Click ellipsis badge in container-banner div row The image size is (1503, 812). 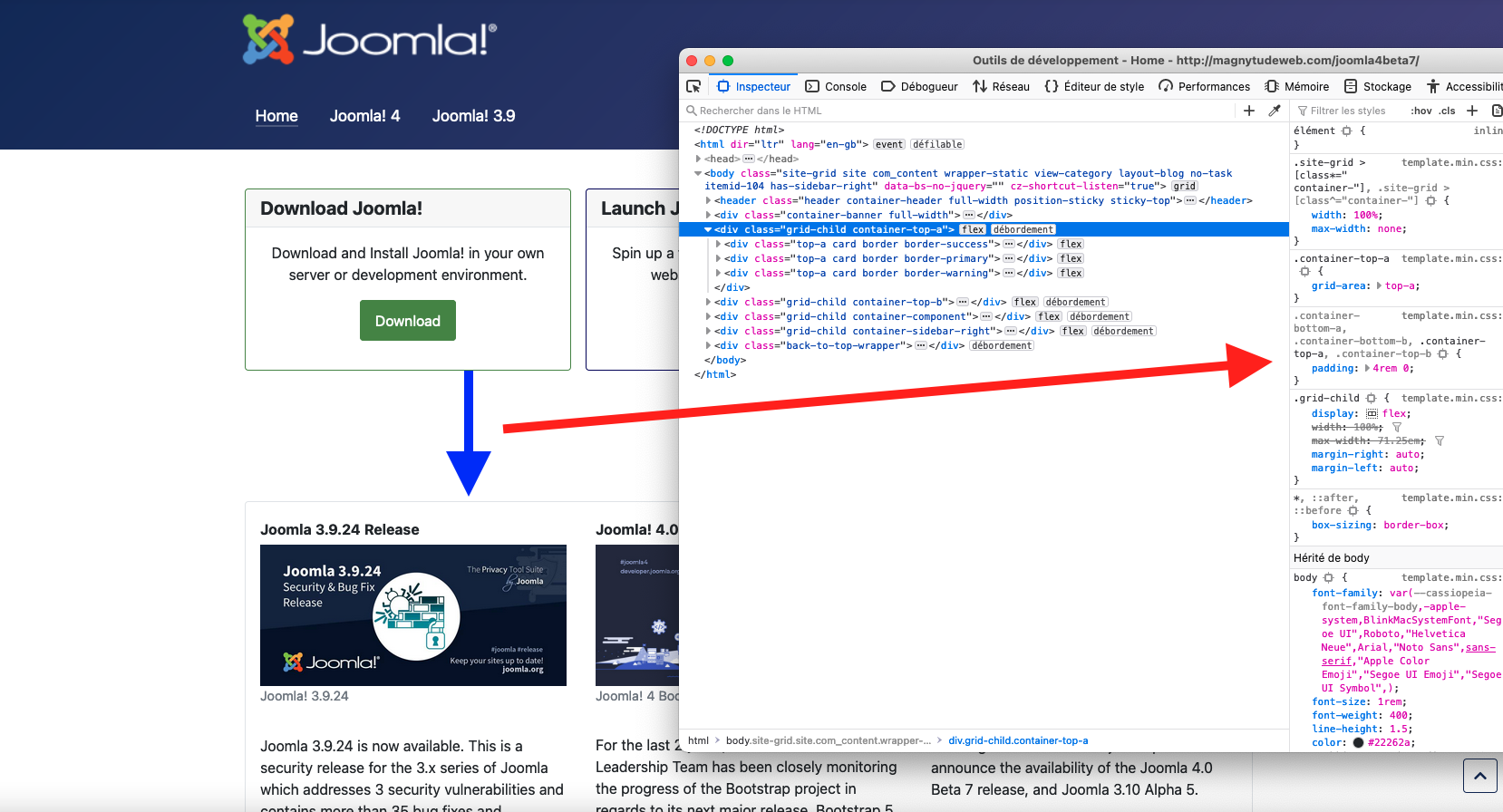pyautogui.click(x=969, y=215)
